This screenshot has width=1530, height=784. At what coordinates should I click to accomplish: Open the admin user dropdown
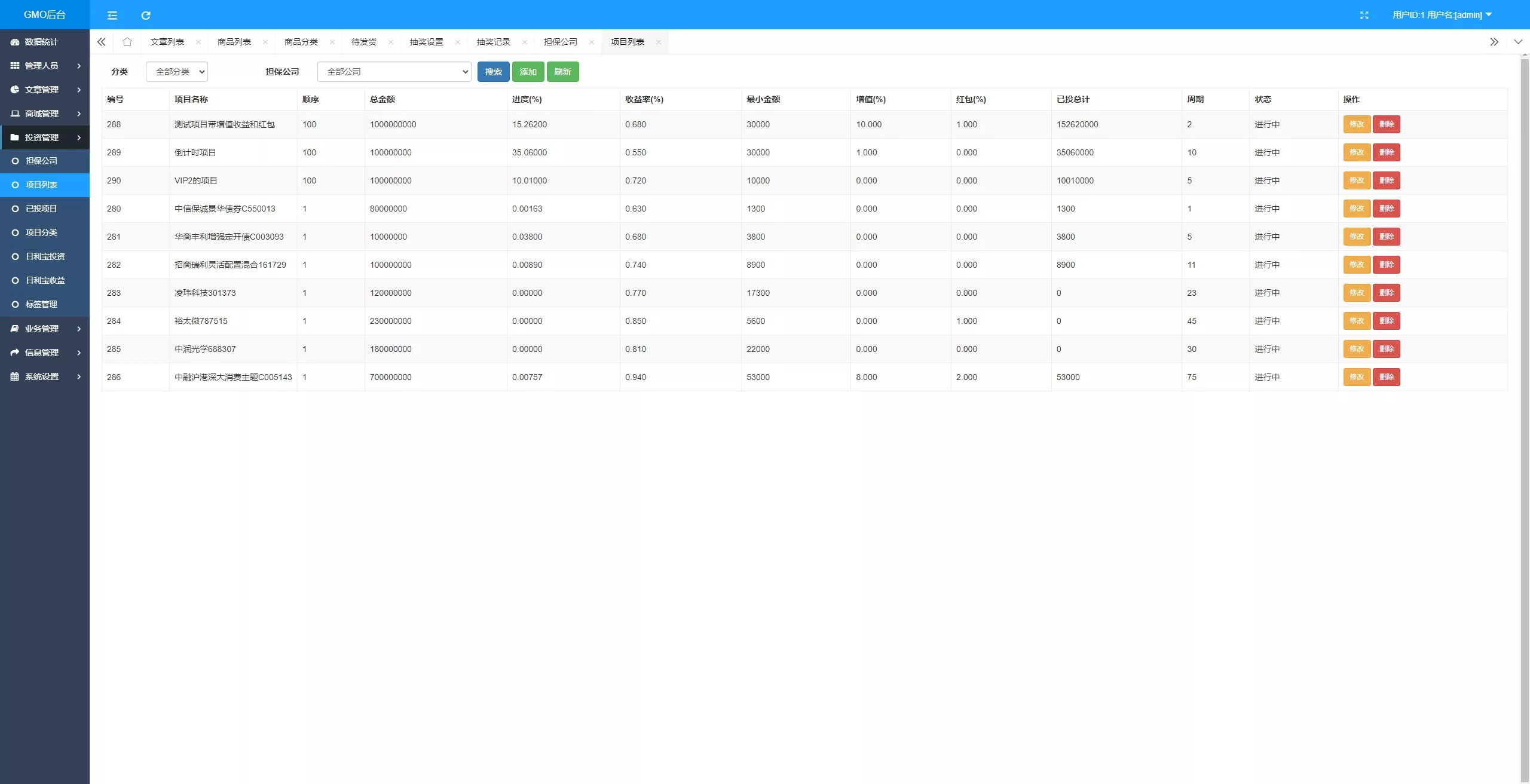pyautogui.click(x=1442, y=15)
